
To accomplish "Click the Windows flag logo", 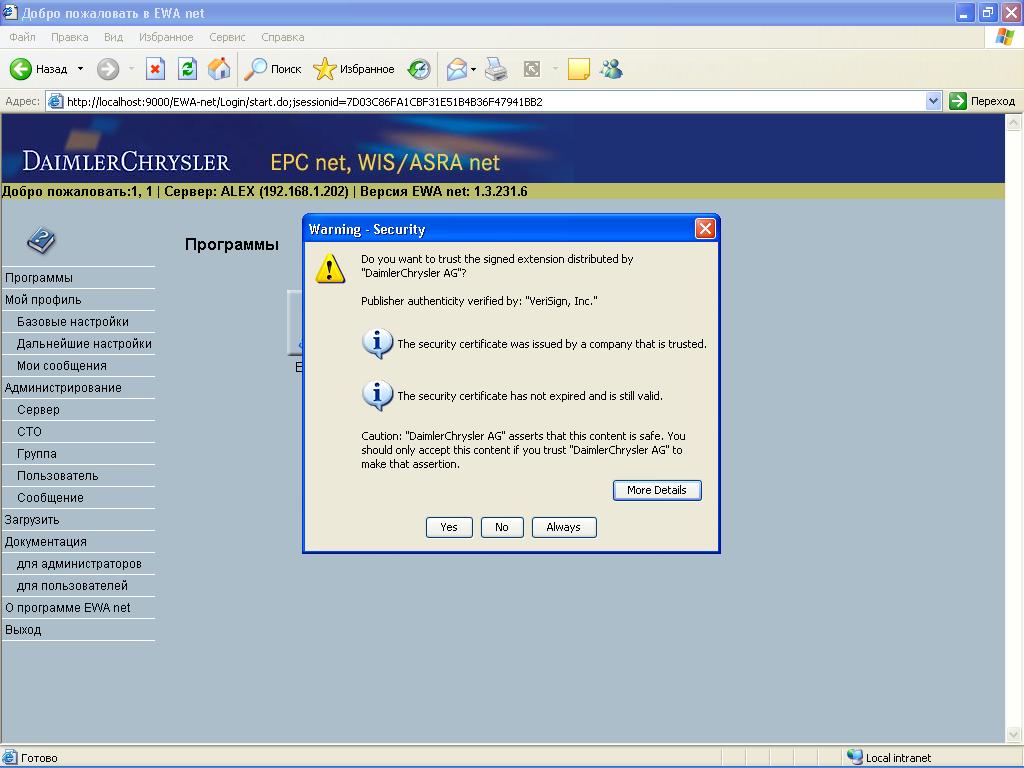I will pyautogui.click(x=1004, y=37).
